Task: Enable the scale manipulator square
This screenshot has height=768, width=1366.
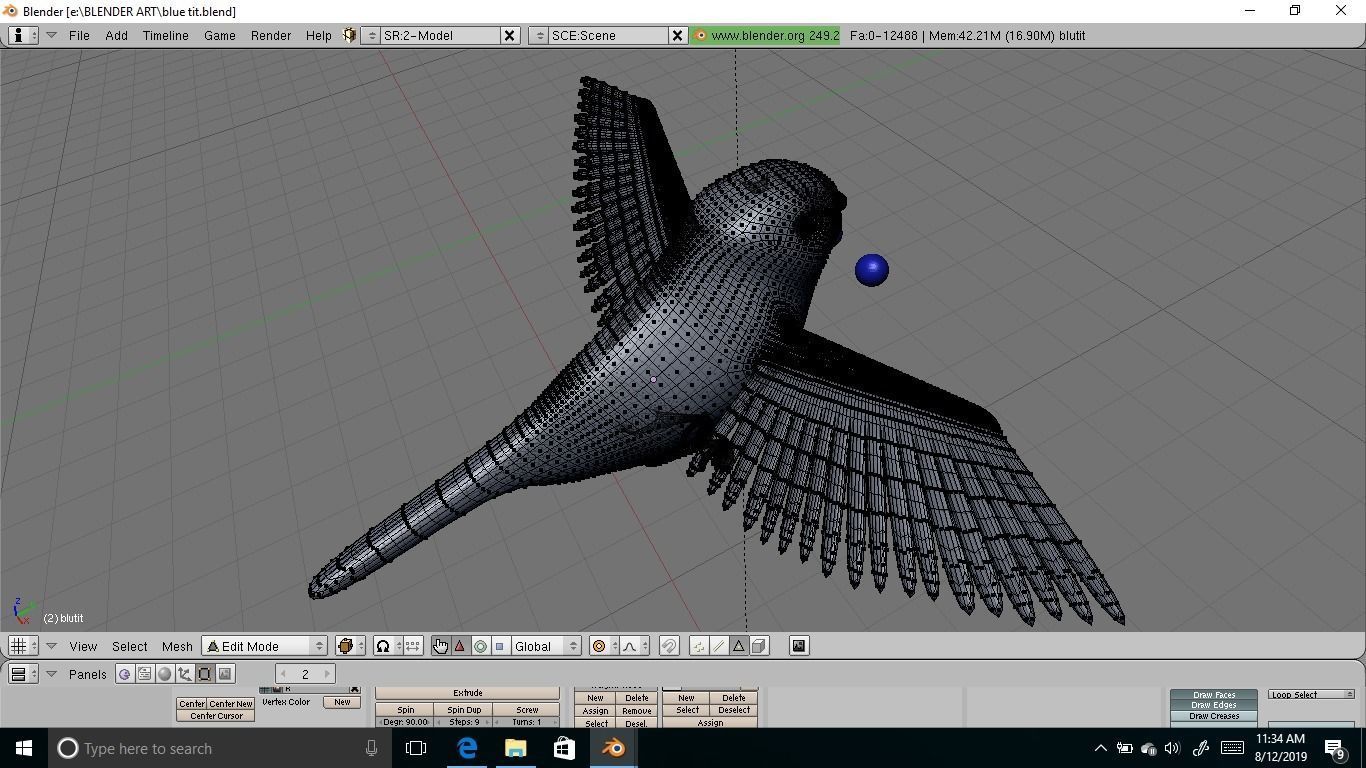Action: [500, 646]
